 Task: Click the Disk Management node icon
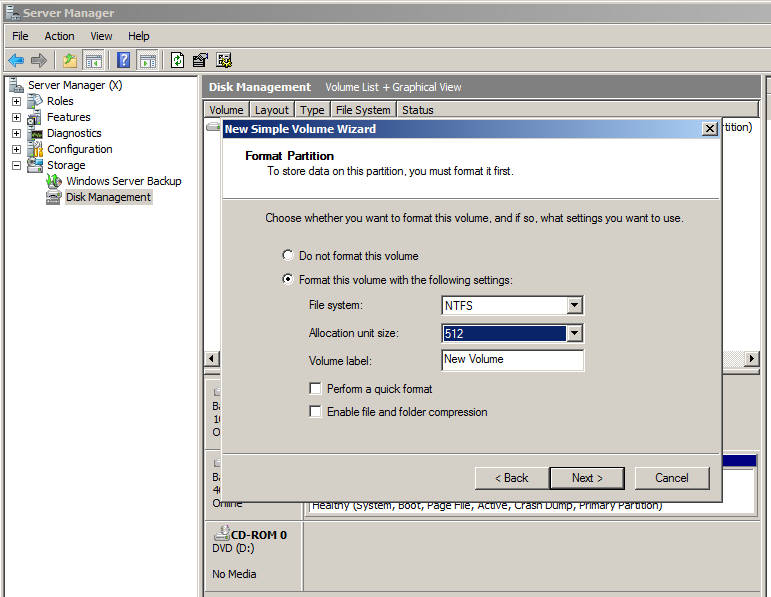(x=54, y=197)
